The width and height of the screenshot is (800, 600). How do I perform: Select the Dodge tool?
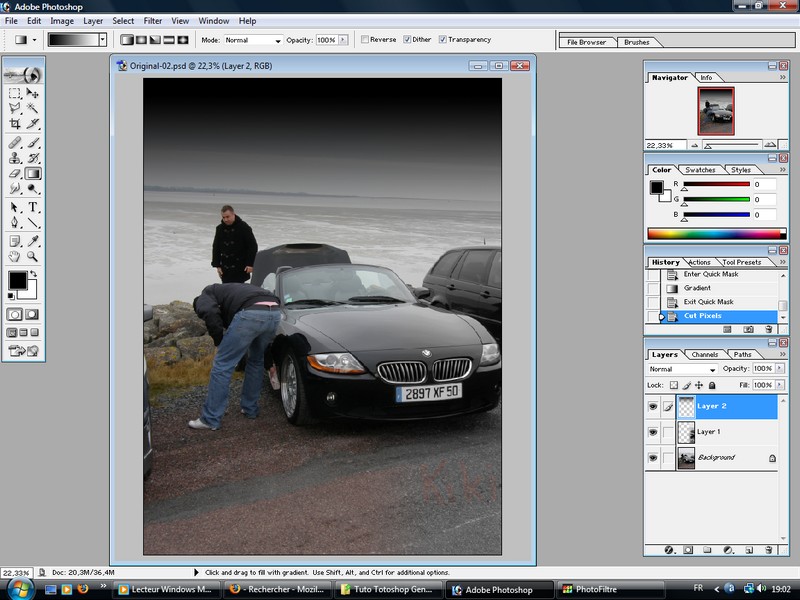coord(33,189)
